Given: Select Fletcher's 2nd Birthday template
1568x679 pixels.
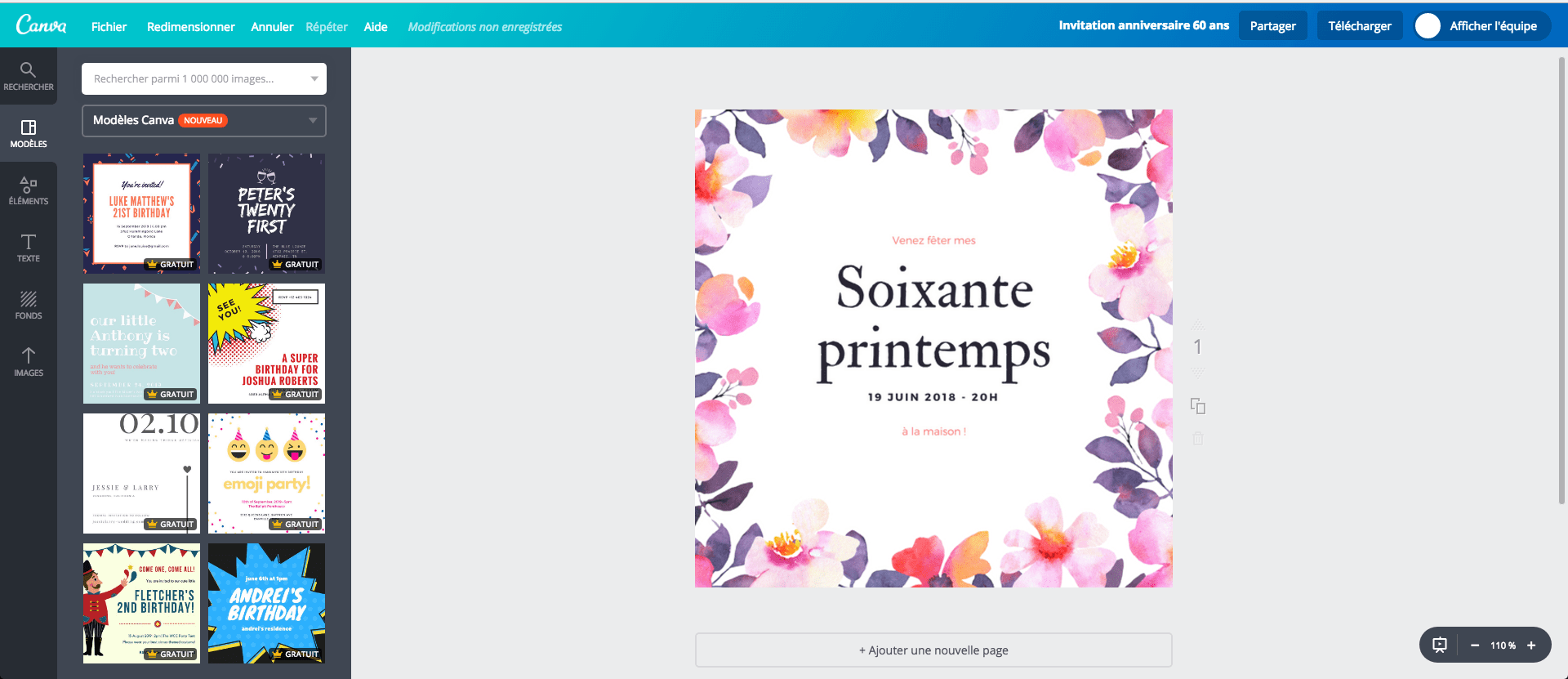Looking at the screenshot, I should pos(141,603).
